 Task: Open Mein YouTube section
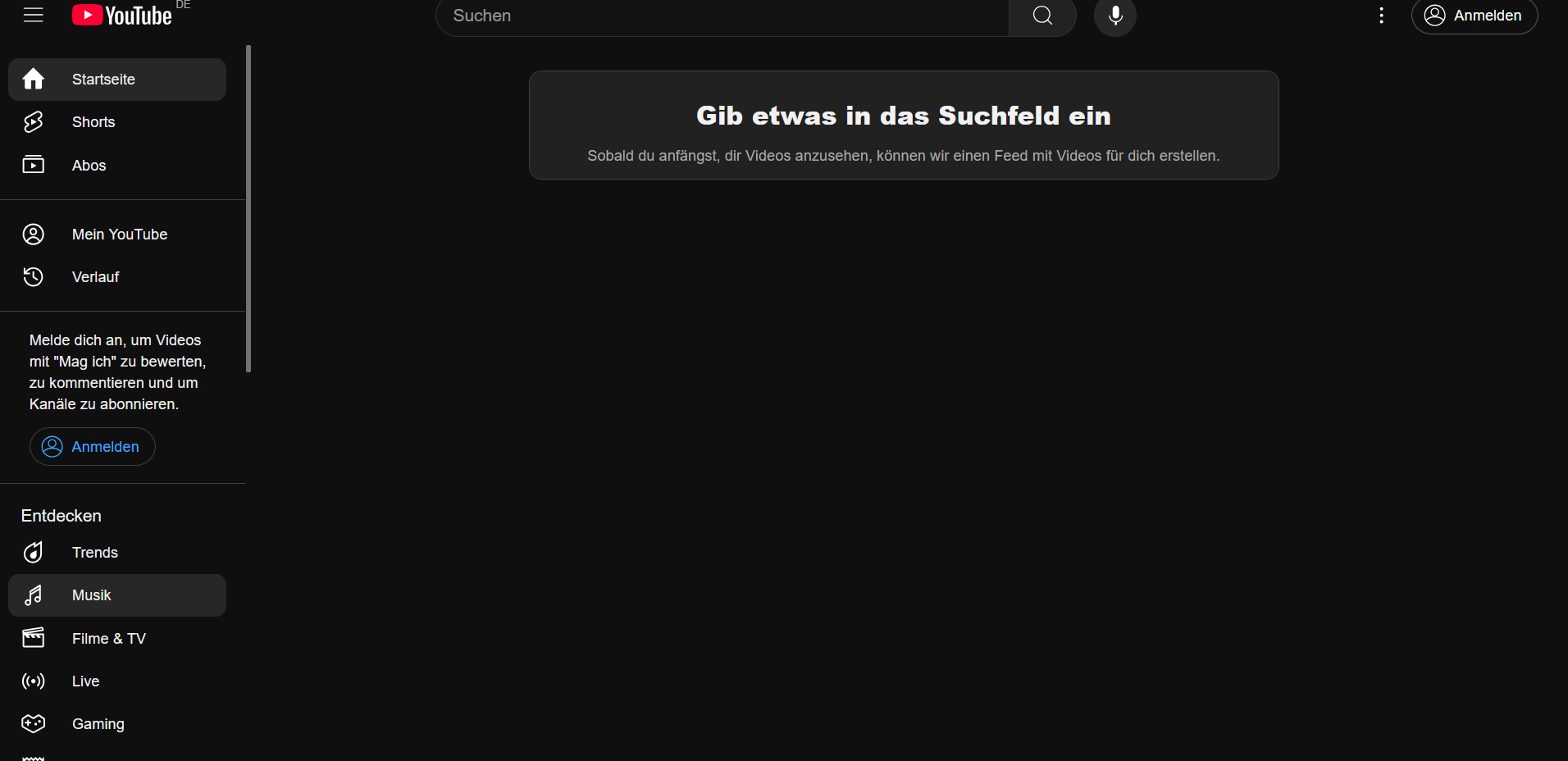click(x=119, y=234)
